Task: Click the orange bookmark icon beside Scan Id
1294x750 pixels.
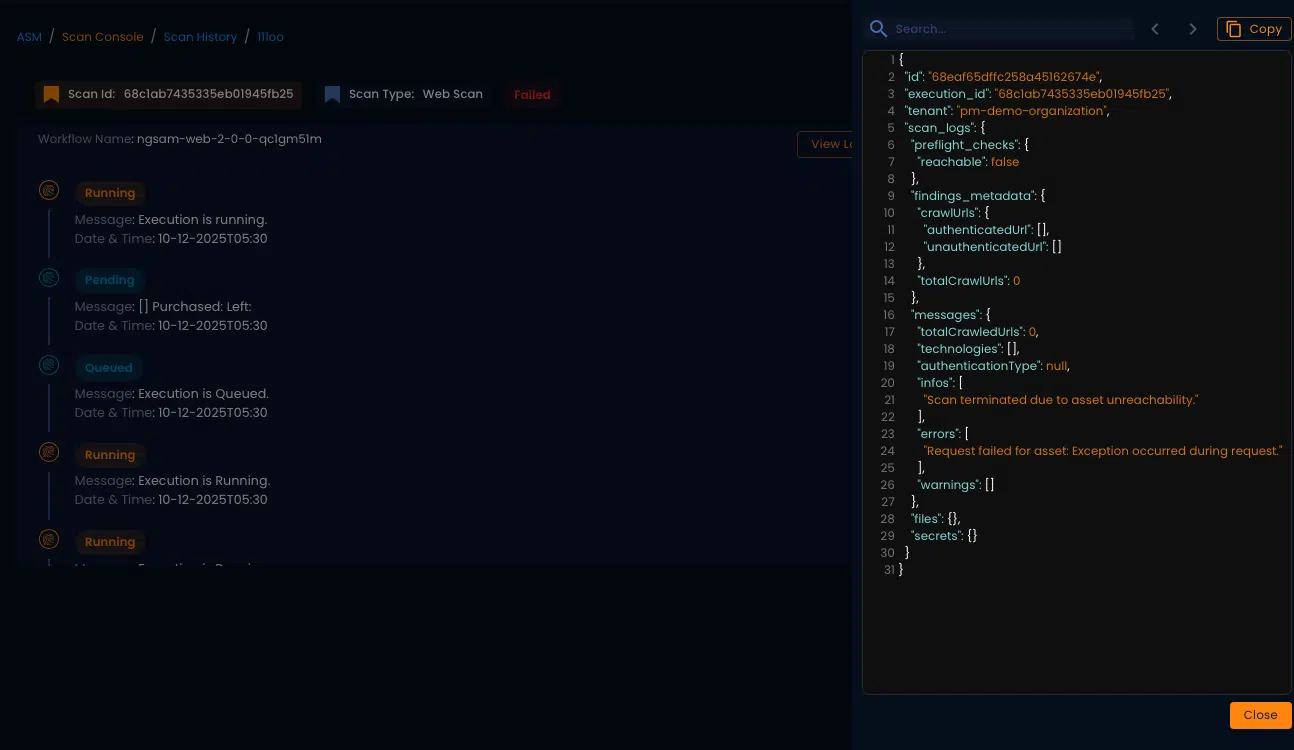Action: coord(51,95)
